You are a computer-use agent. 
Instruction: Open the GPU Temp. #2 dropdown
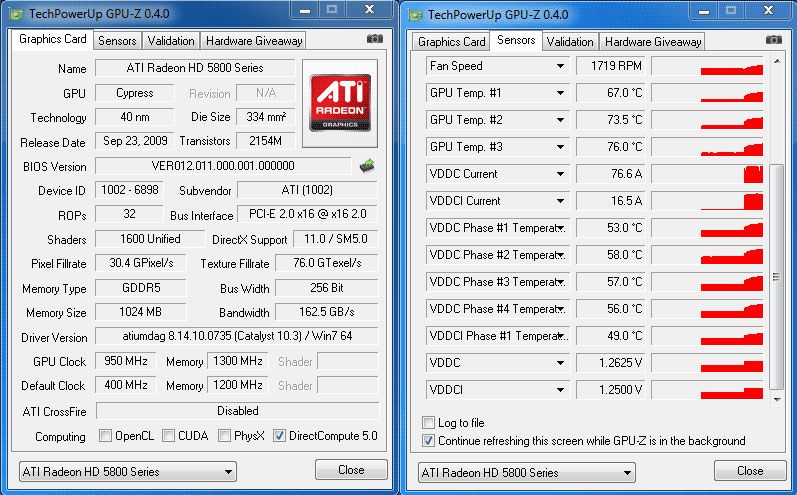560,120
